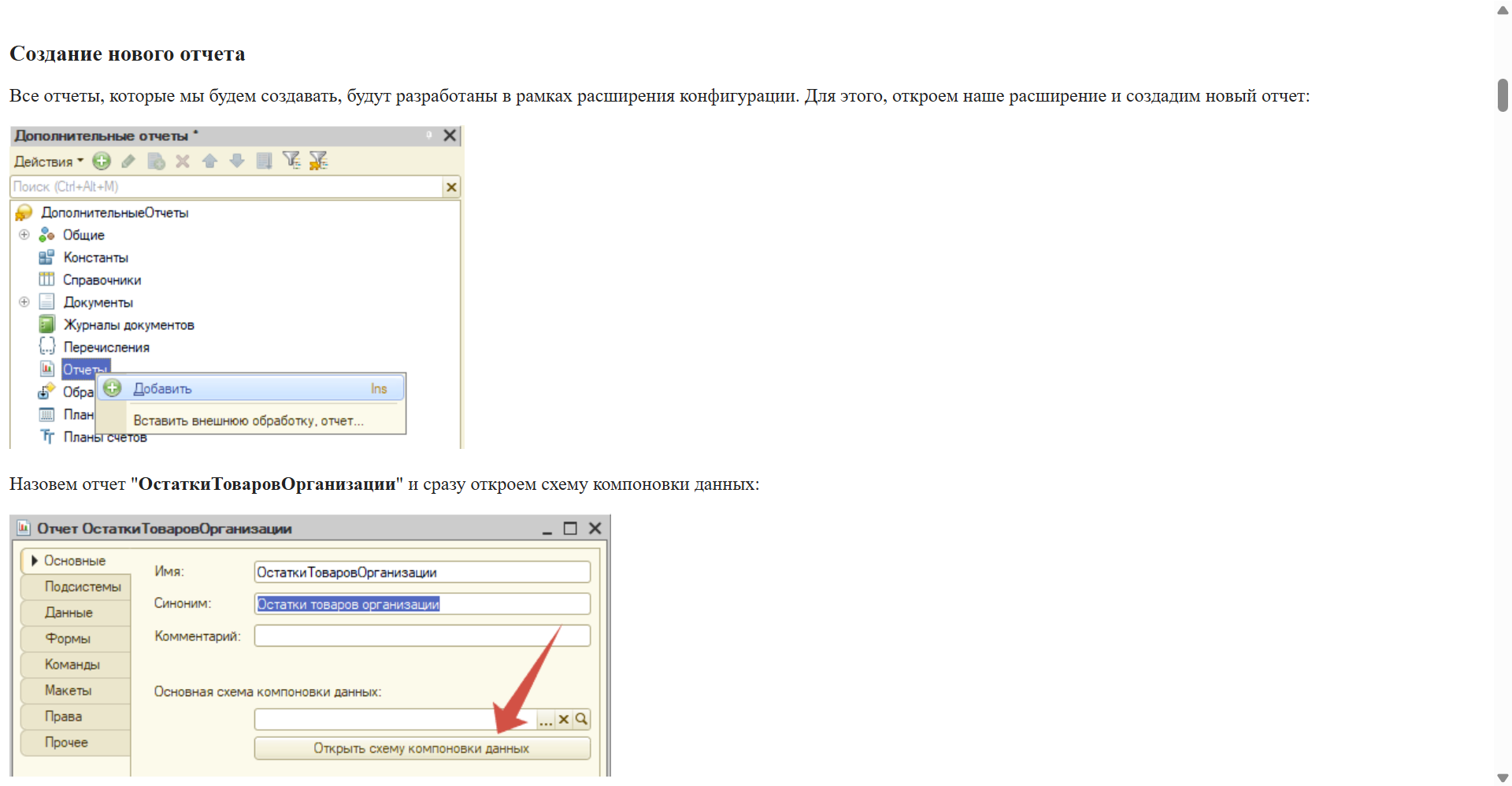Click the pencil Edit icon in the toolbar

[128, 161]
